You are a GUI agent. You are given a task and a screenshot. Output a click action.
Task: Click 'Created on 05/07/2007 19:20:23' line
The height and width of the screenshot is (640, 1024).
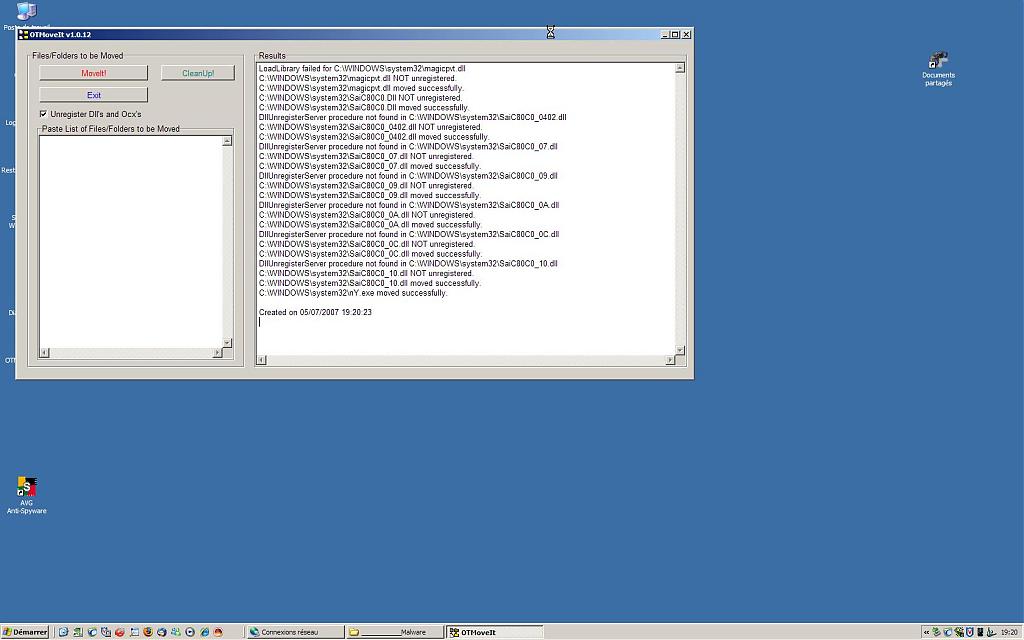click(315, 312)
